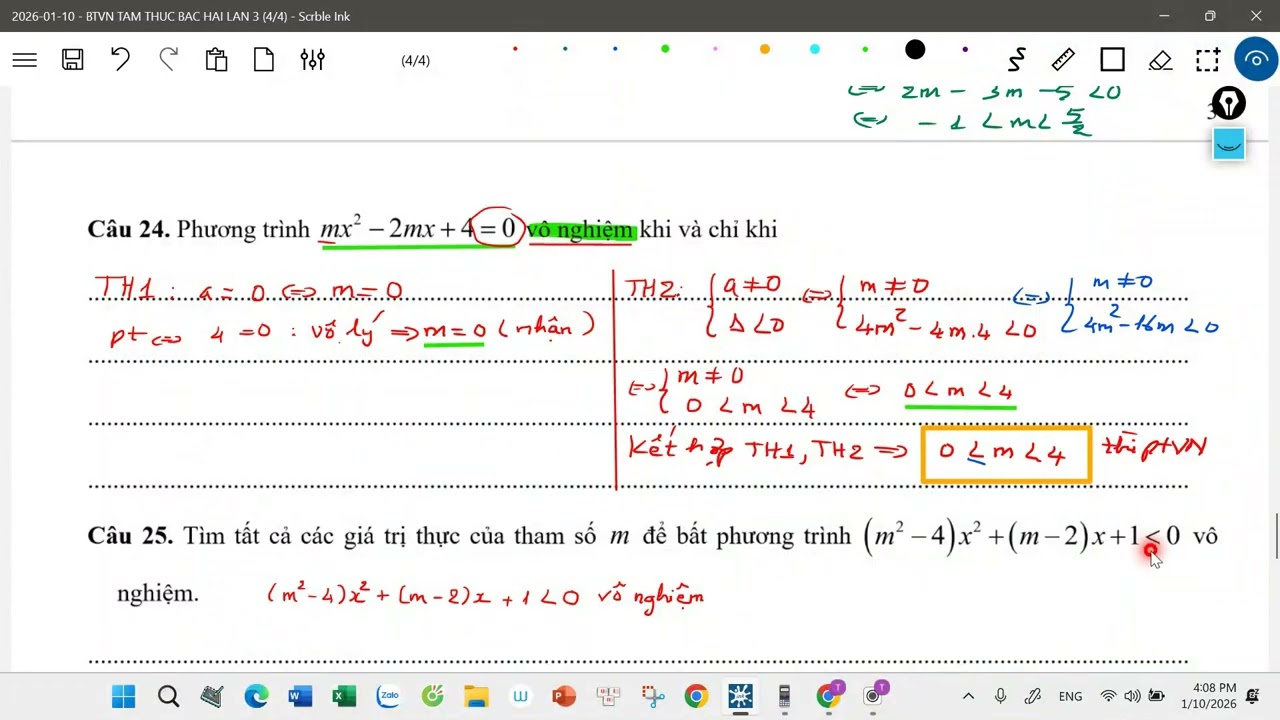The height and width of the screenshot is (720, 1280).
Task: Open Google Chrome from the taskbar
Action: (x=696, y=696)
